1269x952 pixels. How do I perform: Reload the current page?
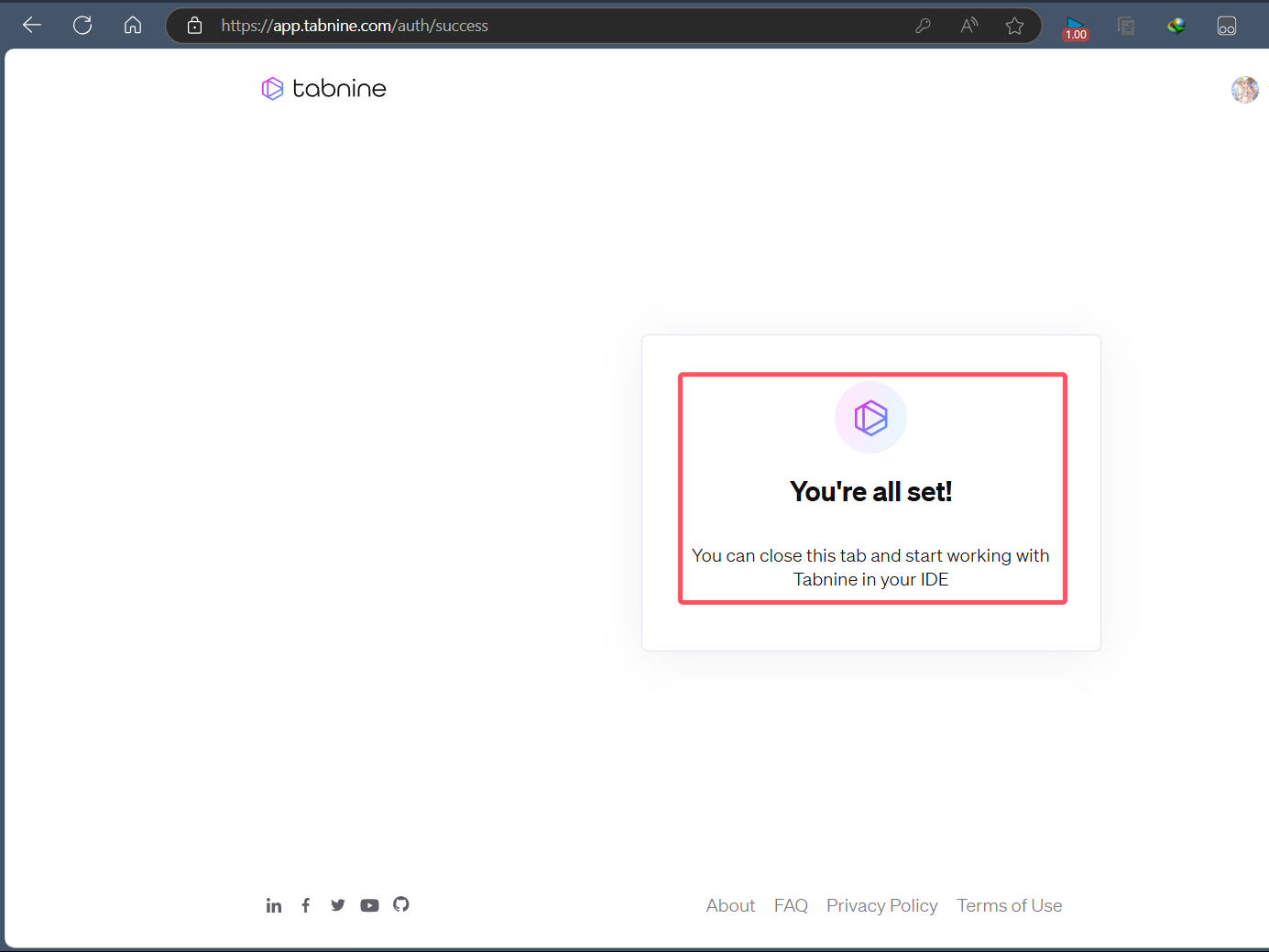(x=82, y=26)
